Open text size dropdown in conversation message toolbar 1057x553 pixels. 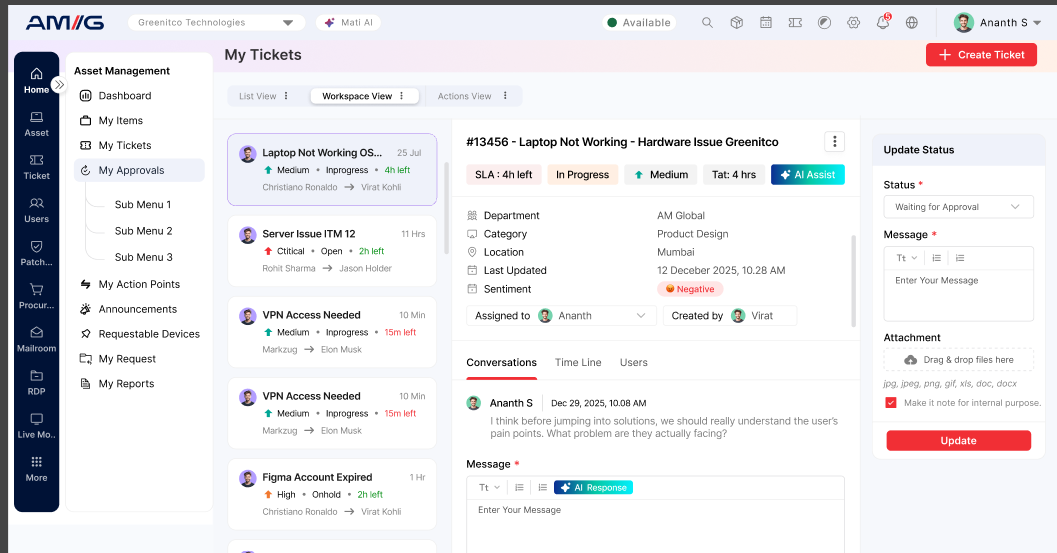[x=489, y=487]
